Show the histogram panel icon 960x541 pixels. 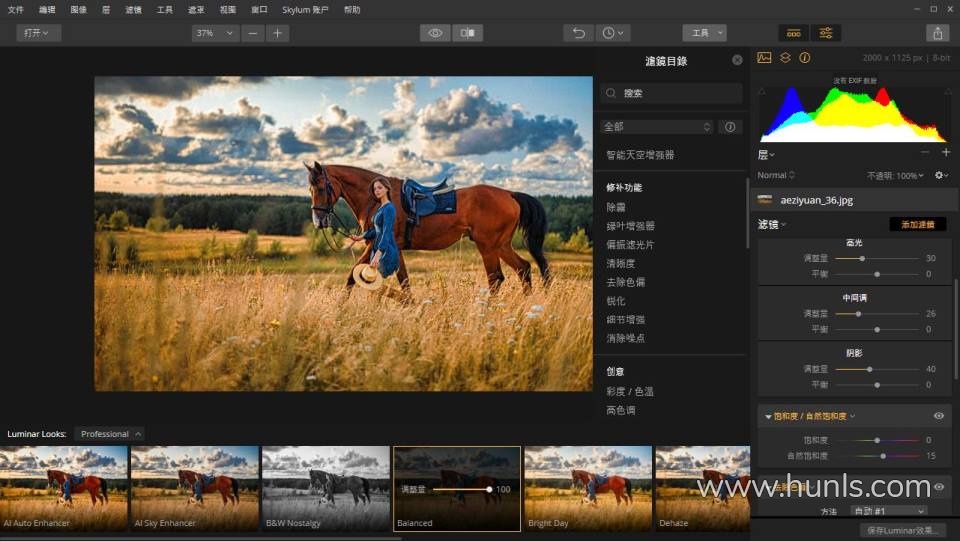click(x=765, y=58)
